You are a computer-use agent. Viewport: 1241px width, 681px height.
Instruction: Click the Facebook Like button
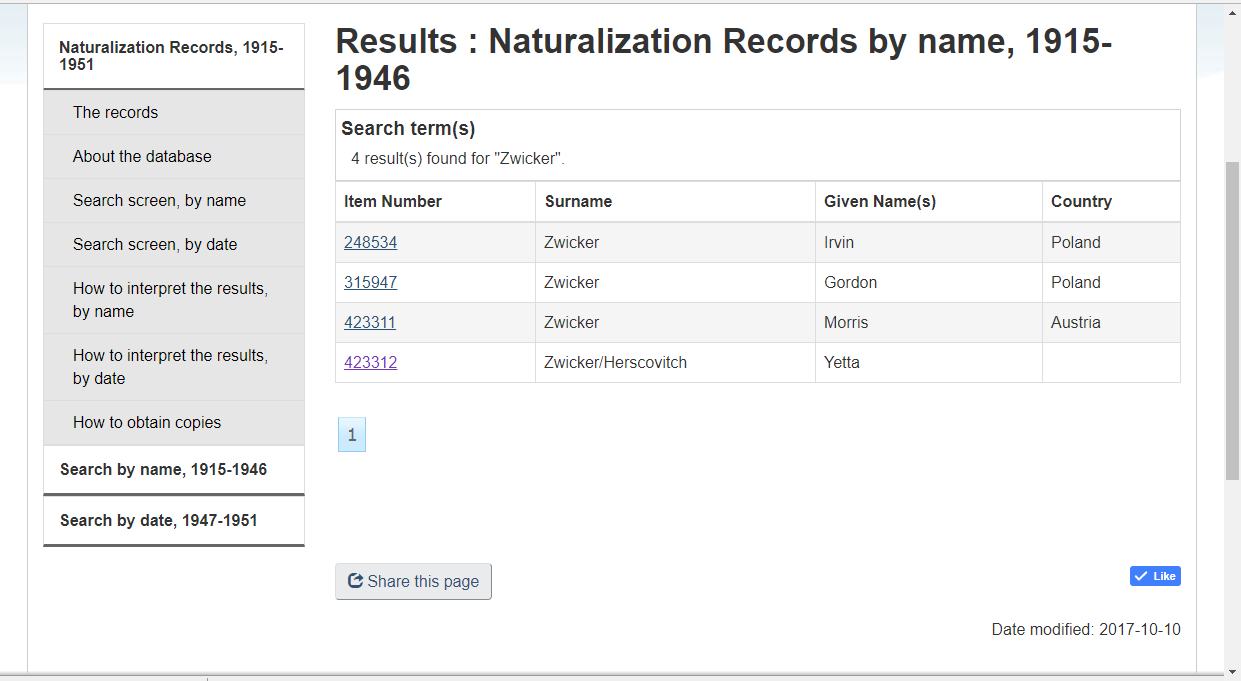point(1155,576)
